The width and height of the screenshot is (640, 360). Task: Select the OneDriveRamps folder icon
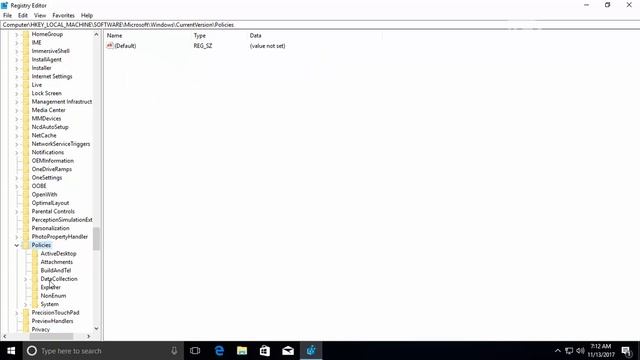26,169
